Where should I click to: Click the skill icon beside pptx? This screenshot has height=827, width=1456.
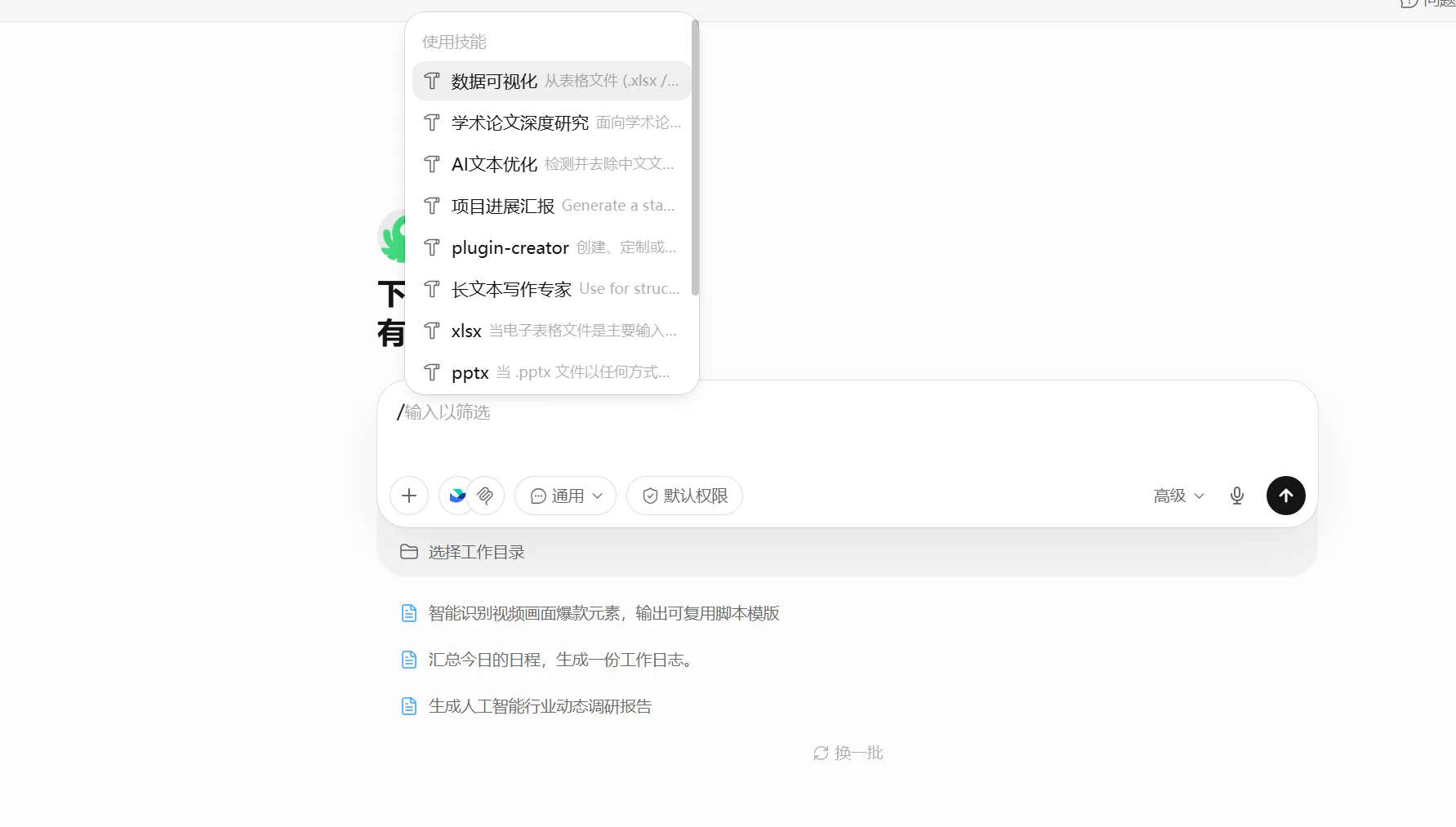432,372
